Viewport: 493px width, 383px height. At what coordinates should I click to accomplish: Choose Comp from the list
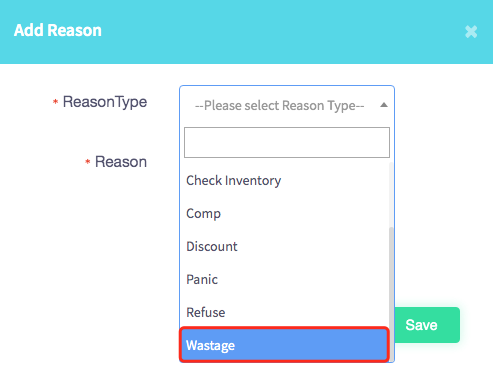(284, 213)
